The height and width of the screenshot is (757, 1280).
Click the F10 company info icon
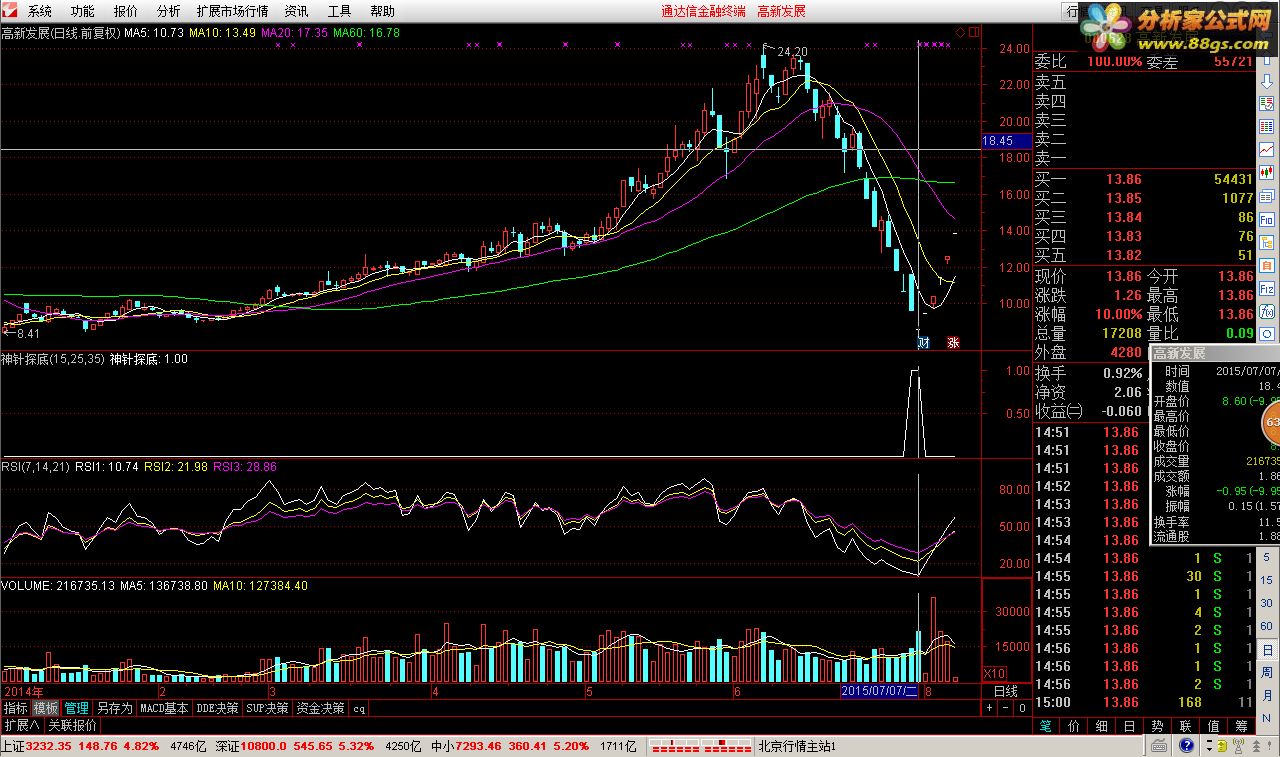coord(1267,219)
